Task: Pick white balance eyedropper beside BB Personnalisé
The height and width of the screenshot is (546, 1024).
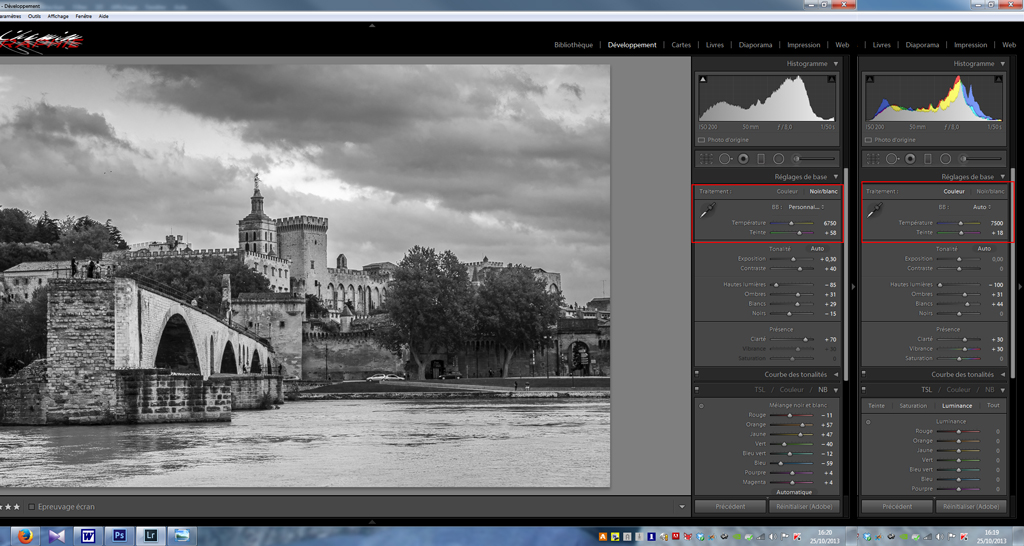Action: pyautogui.click(x=708, y=210)
